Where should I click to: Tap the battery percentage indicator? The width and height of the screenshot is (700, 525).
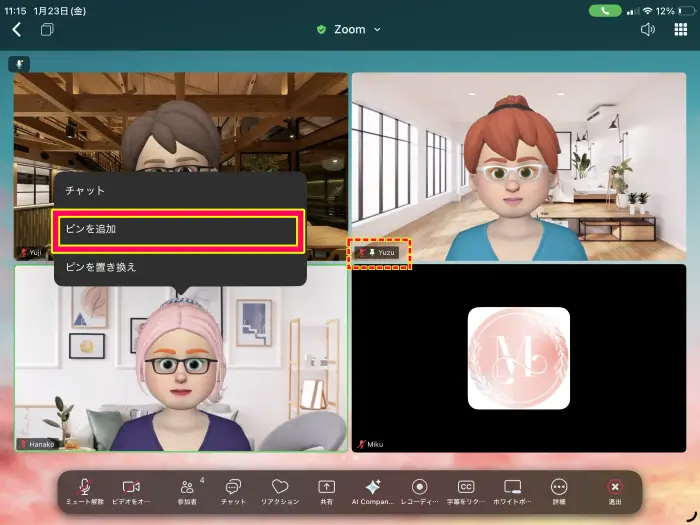pos(665,11)
